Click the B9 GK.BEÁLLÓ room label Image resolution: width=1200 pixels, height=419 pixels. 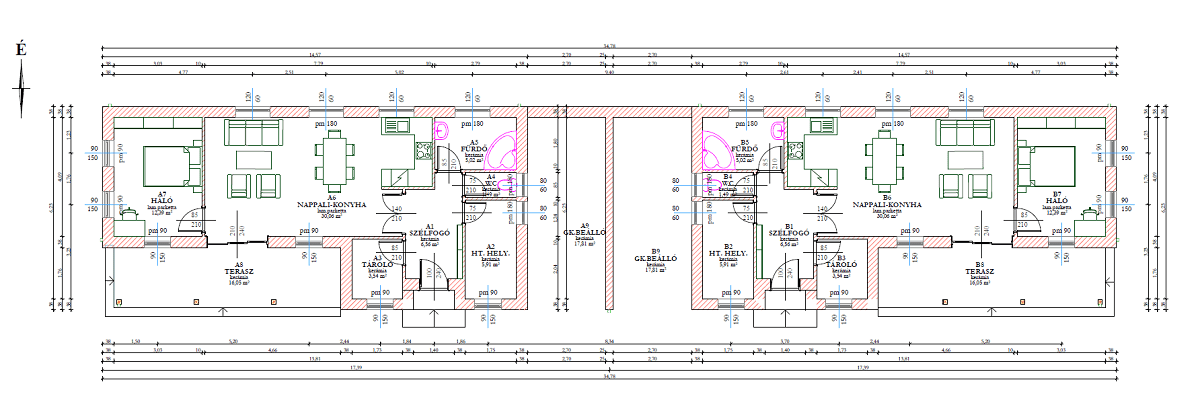[655, 258]
